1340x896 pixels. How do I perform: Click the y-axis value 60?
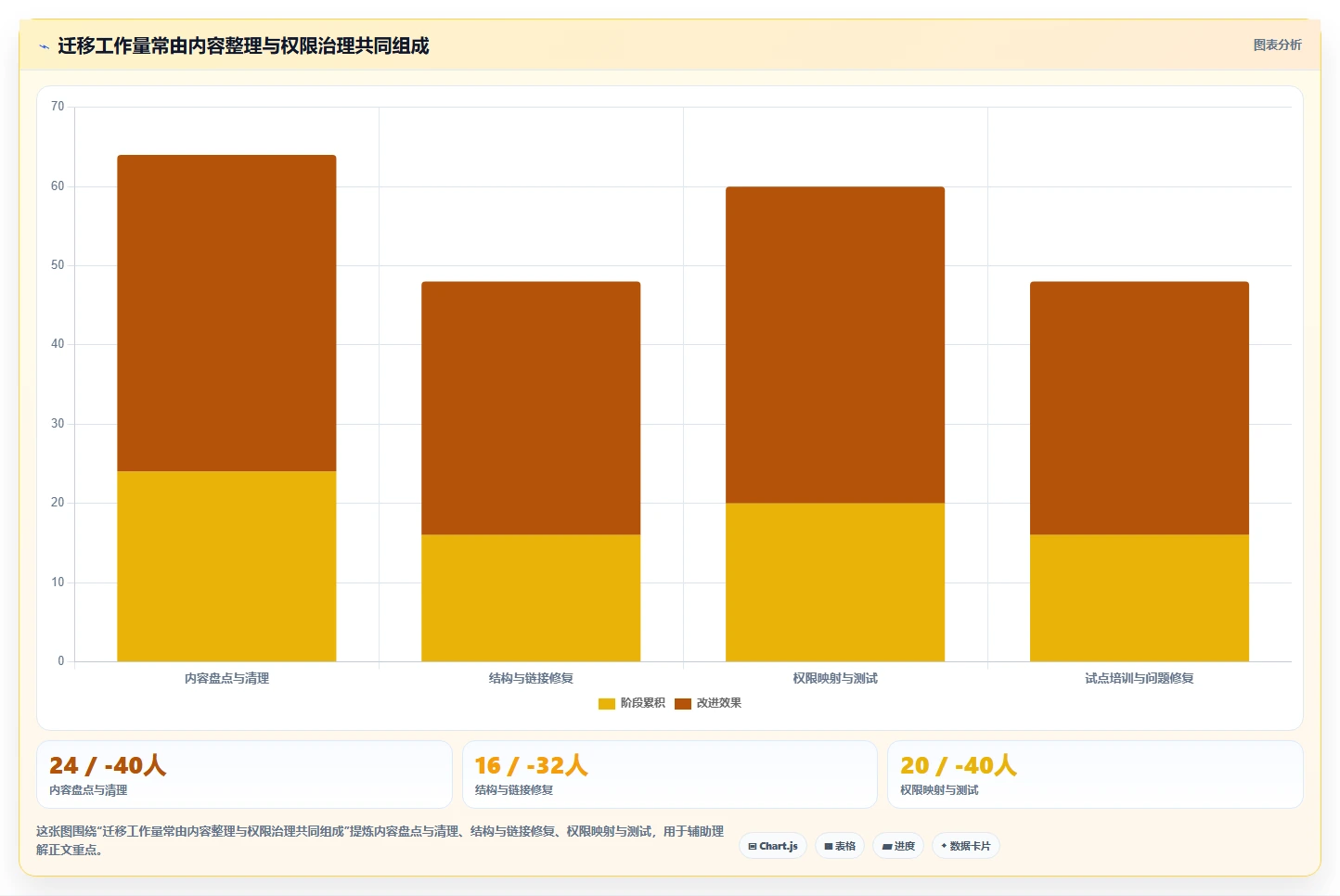[58, 186]
